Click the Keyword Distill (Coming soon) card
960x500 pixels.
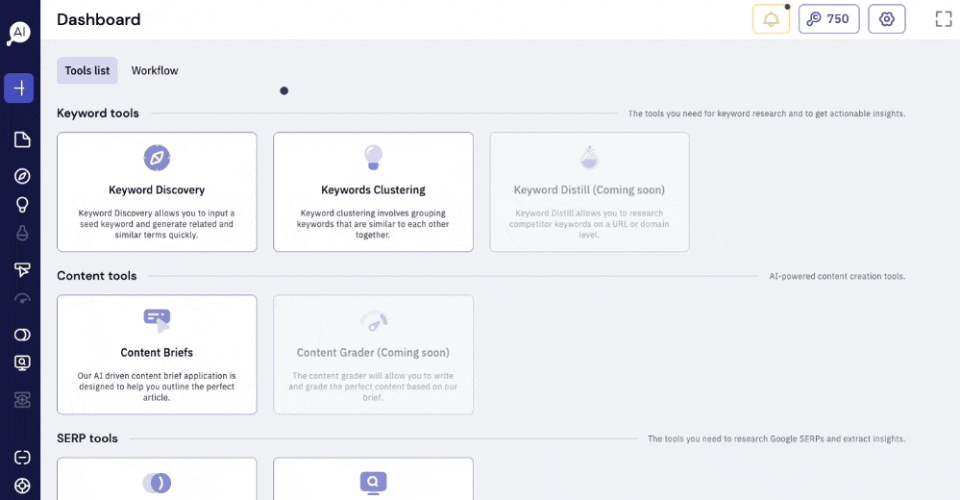tap(589, 192)
